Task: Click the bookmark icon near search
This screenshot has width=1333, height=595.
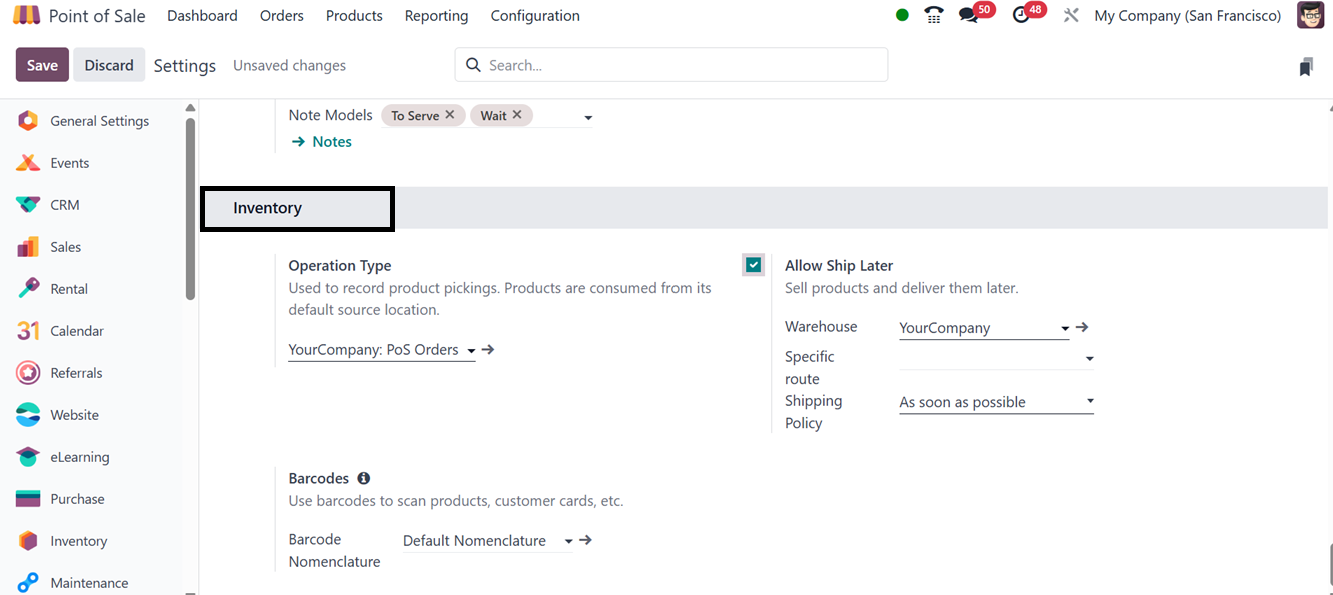Action: point(1306,67)
